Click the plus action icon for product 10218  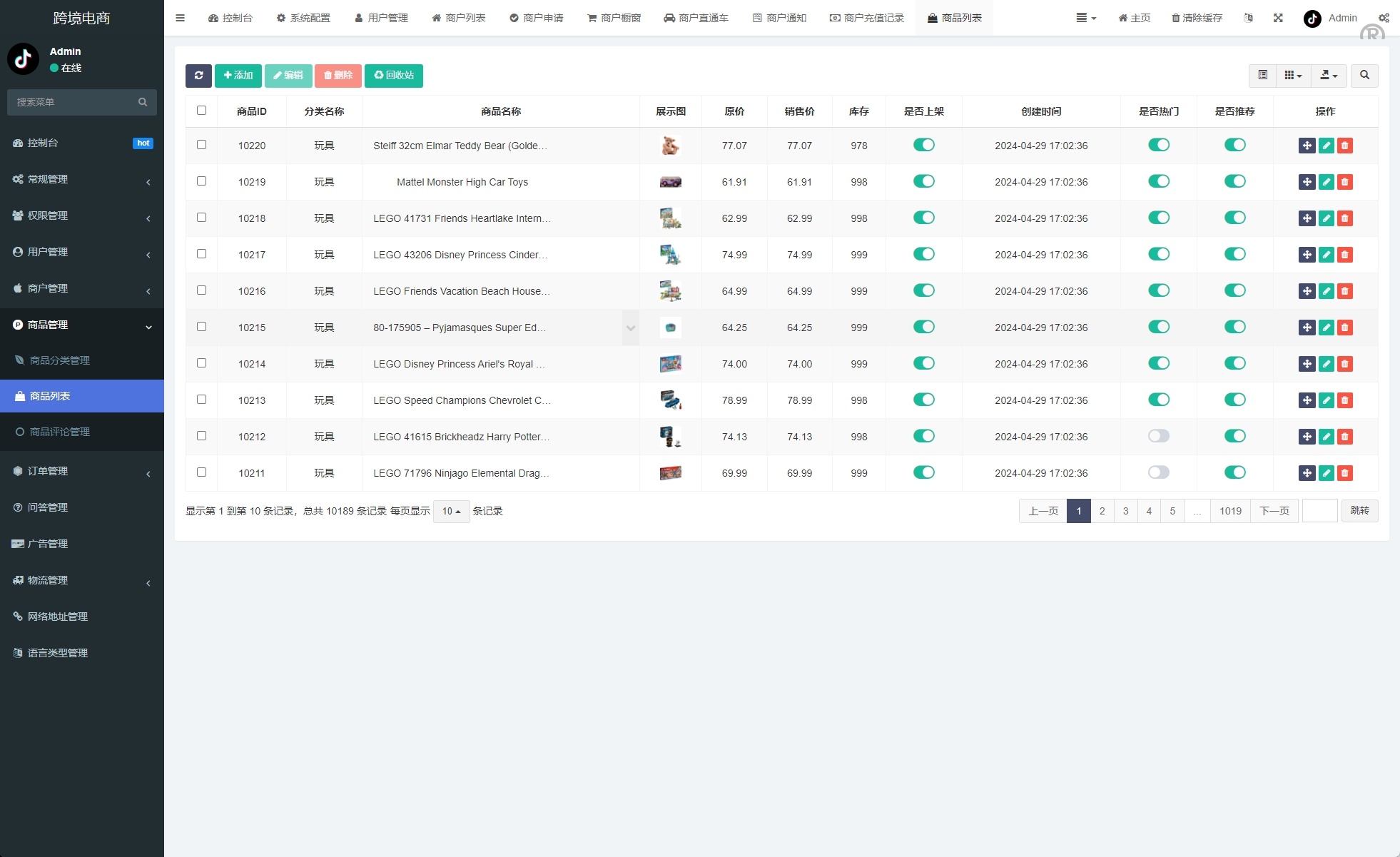1307,218
